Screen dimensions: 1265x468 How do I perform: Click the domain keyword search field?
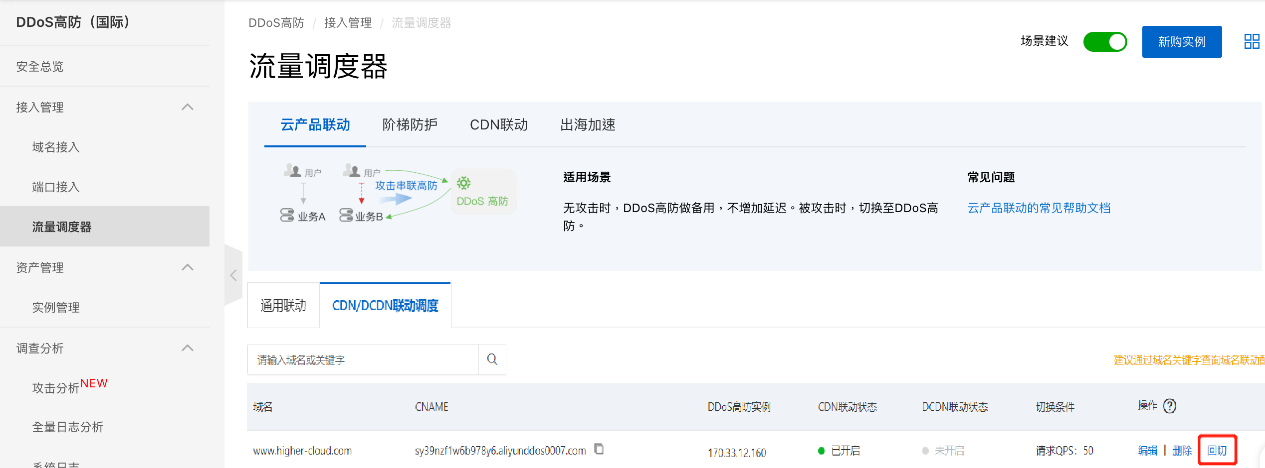click(363, 359)
